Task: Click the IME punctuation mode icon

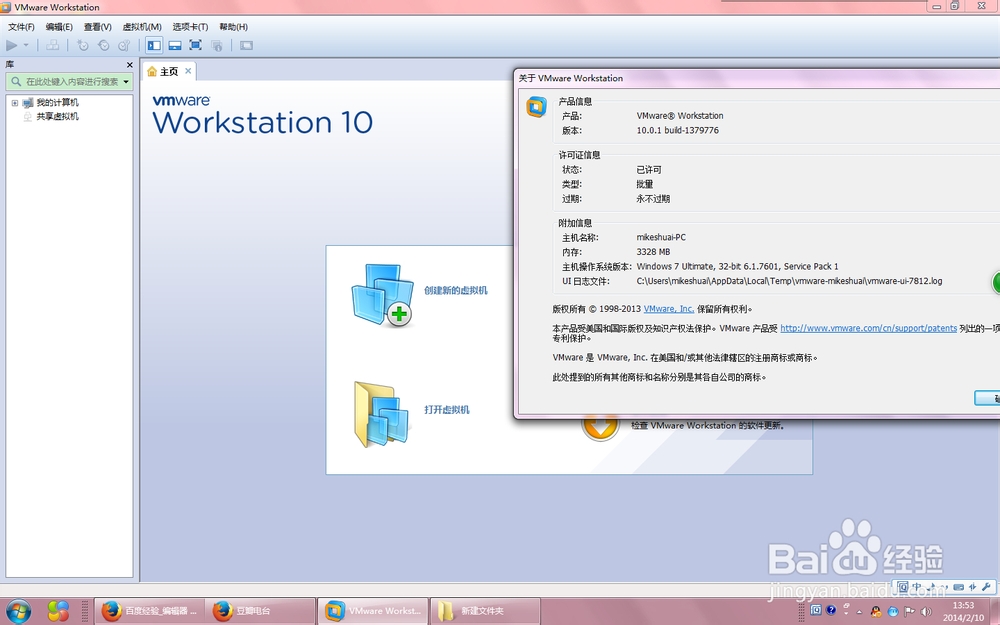Action: [945, 586]
